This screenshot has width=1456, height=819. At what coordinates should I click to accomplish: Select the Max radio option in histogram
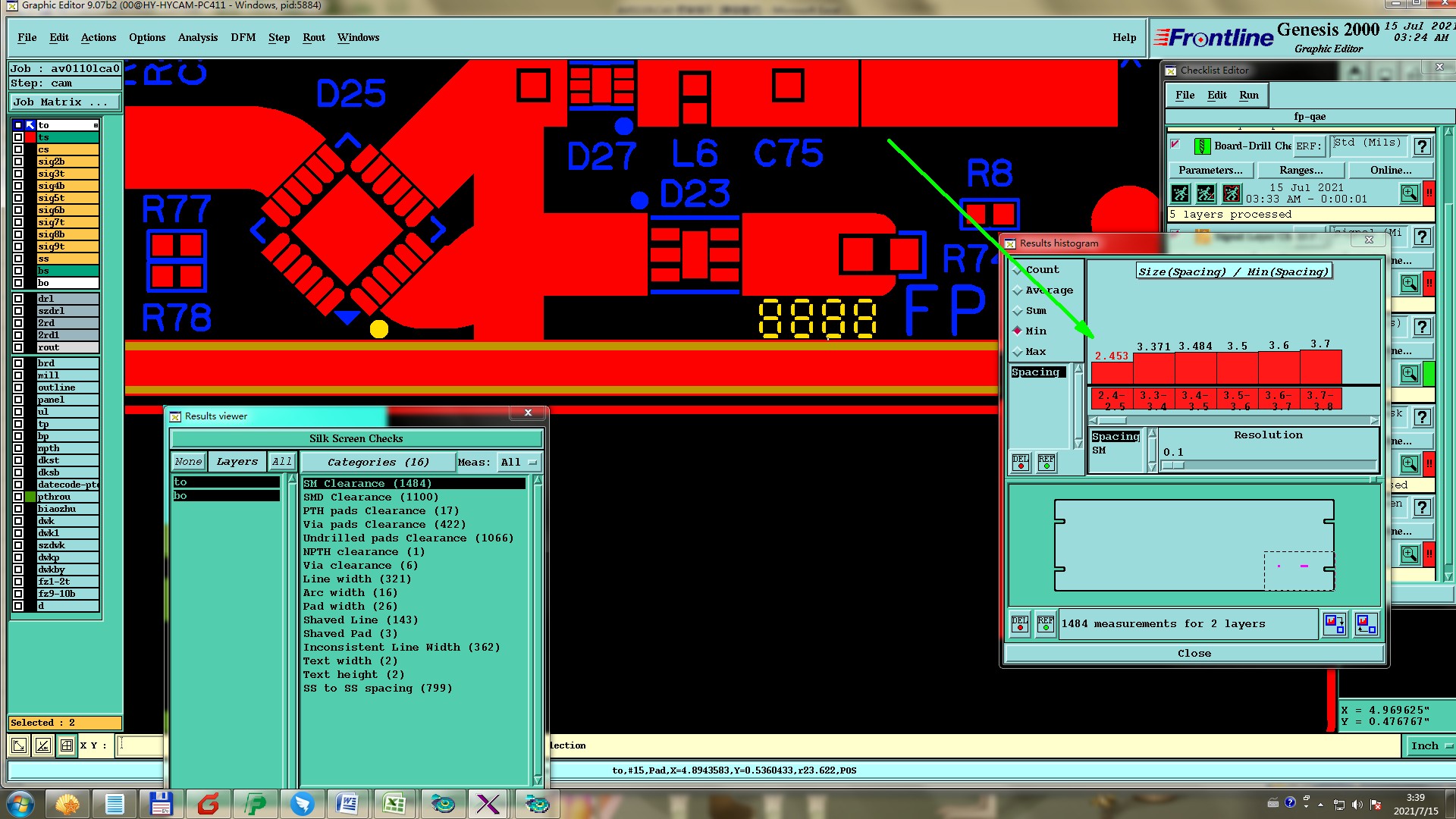tap(1018, 352)
